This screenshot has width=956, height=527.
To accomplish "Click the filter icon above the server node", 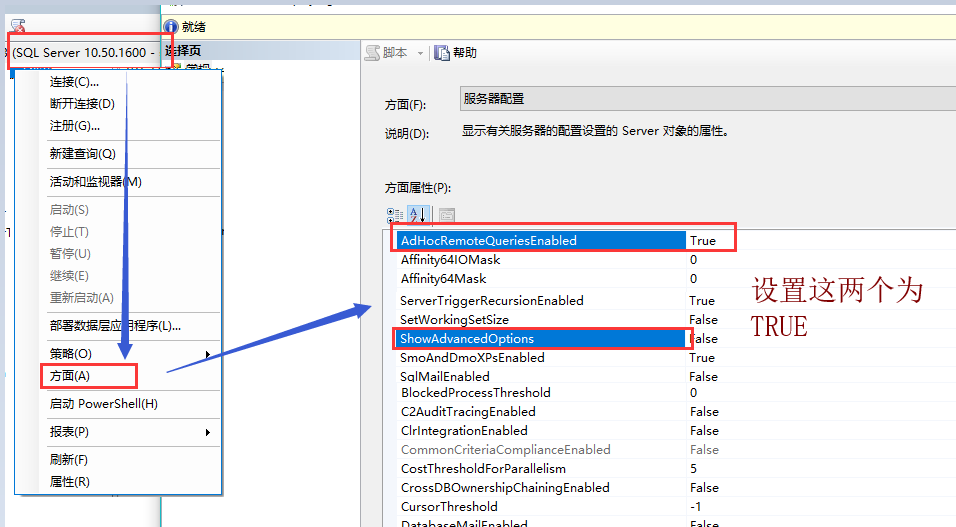I will [x=17, y=26].
